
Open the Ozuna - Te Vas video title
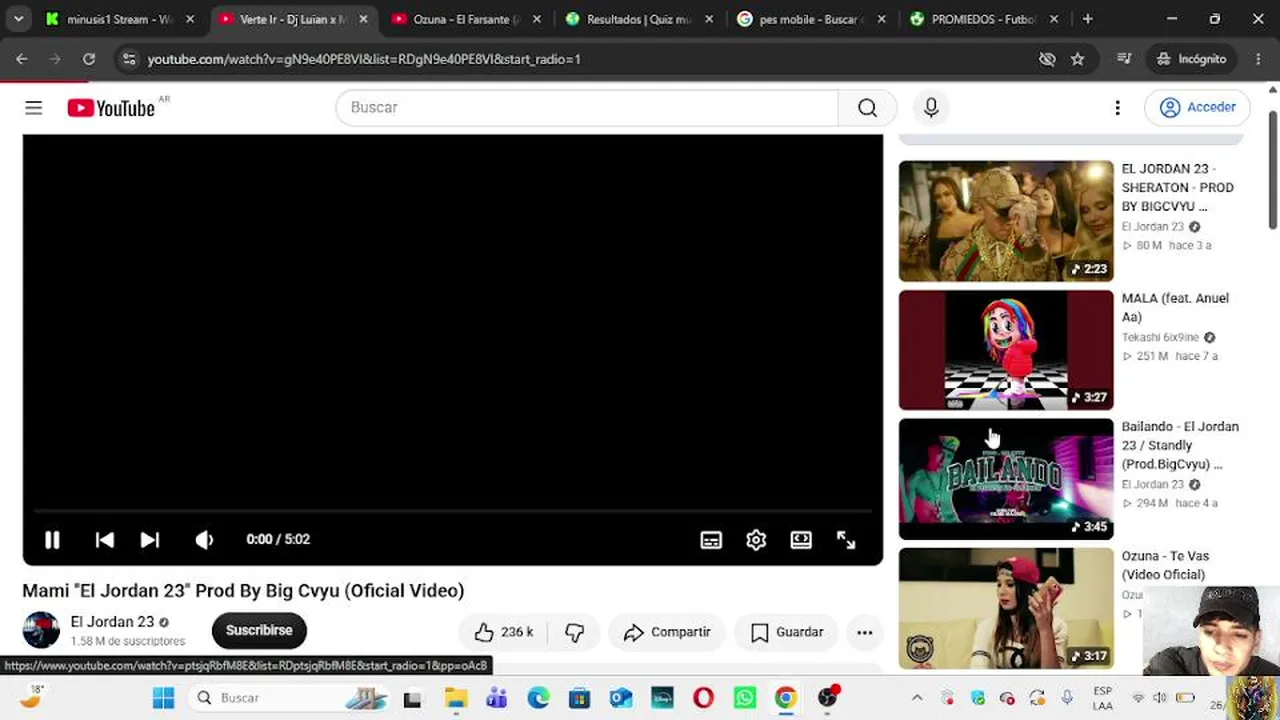pyautogui.click(x=1165, y=565)
